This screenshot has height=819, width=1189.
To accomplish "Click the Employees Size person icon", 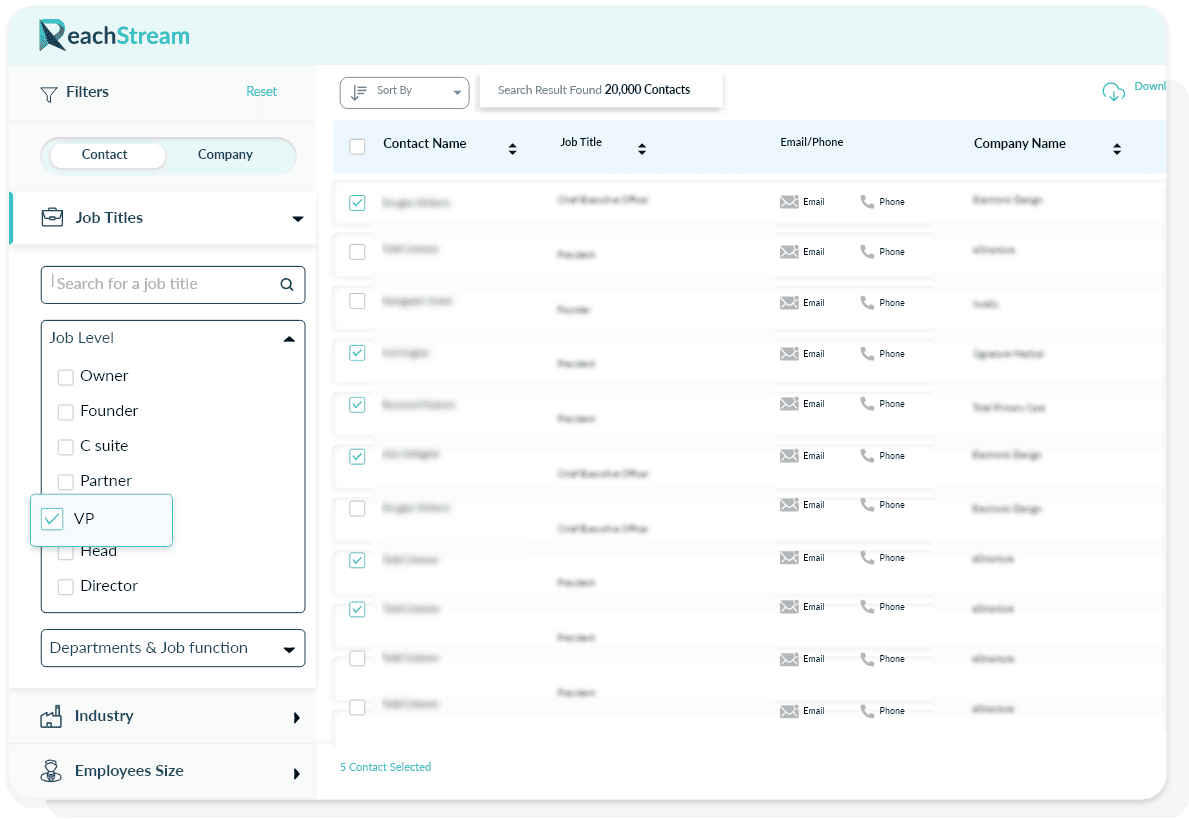I will [x=52, y=771].
